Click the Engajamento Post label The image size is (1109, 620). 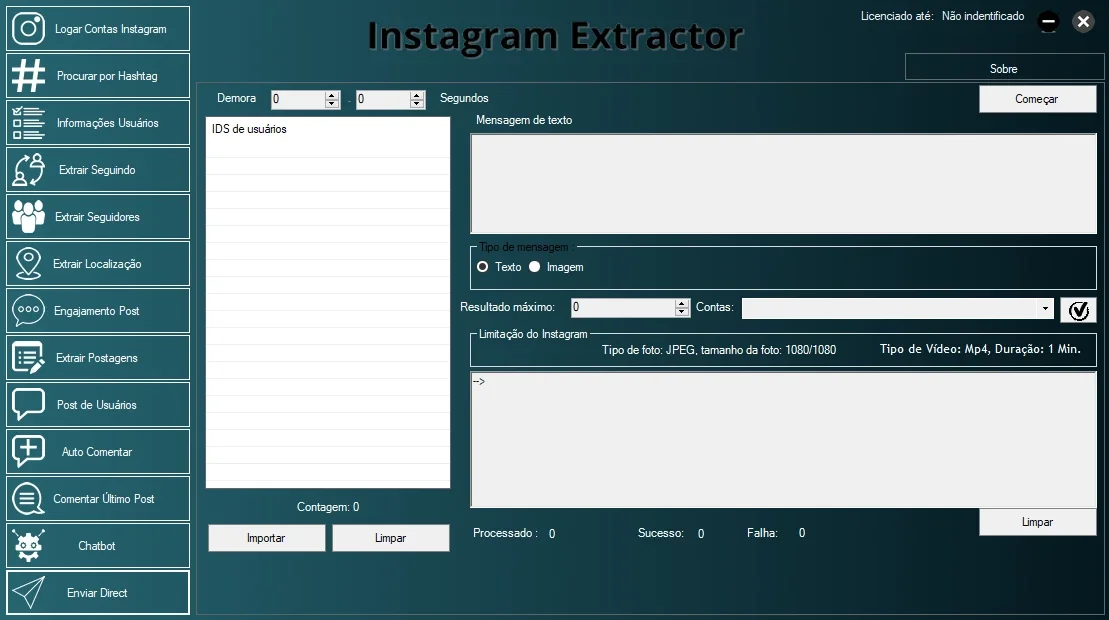click(97, 311)
